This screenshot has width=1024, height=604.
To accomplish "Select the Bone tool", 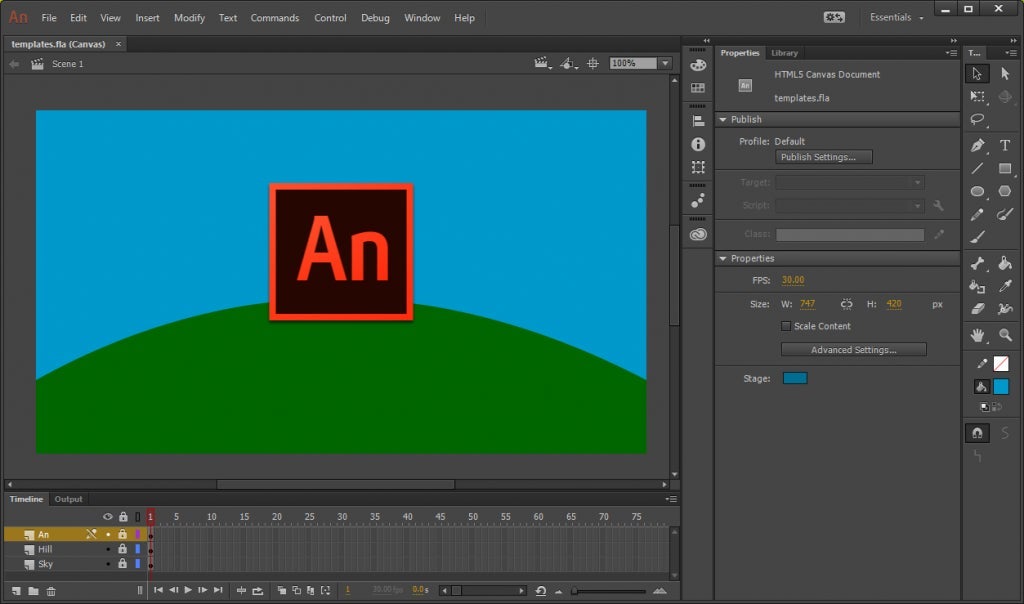I will (977, 263).
